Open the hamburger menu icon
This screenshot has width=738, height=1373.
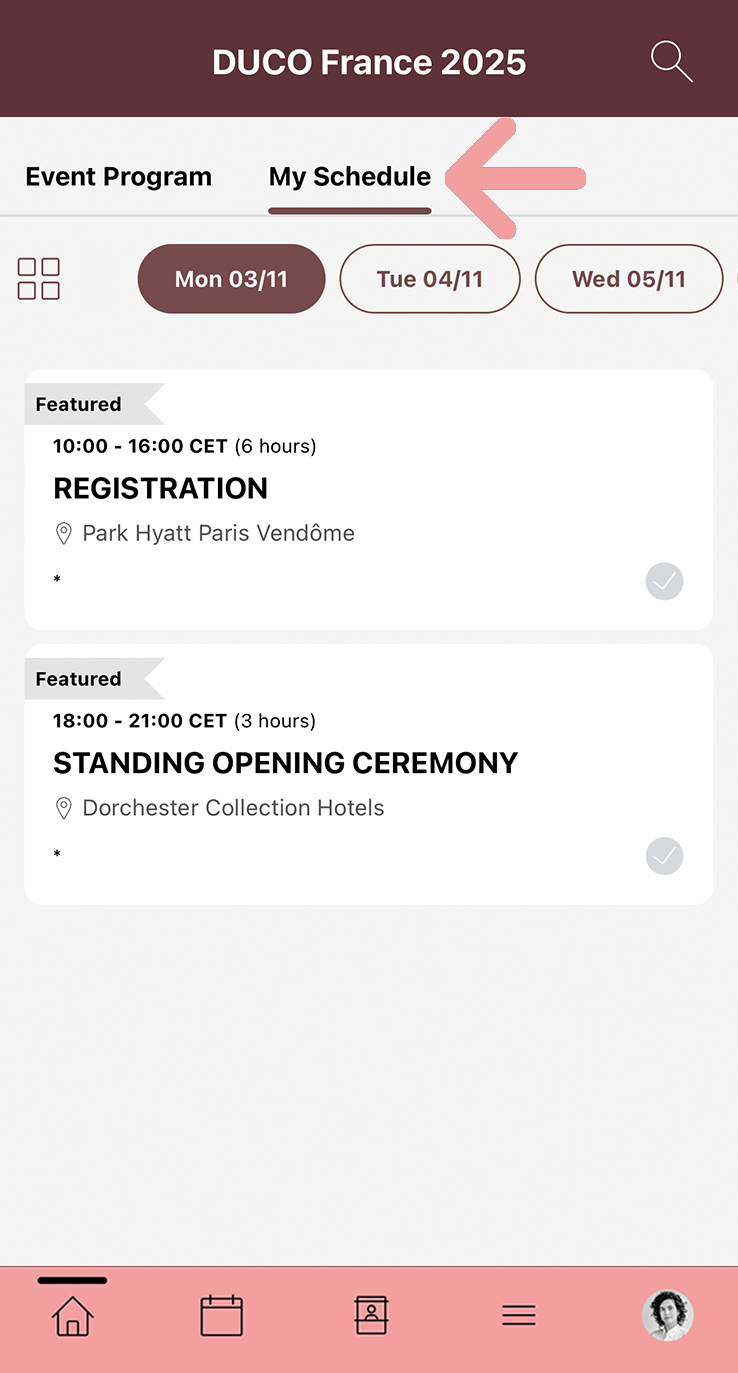519,1316
